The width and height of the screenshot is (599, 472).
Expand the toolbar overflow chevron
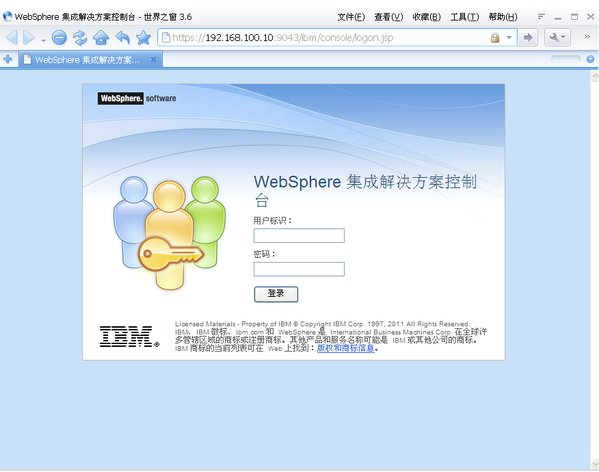tap(587, 37)
